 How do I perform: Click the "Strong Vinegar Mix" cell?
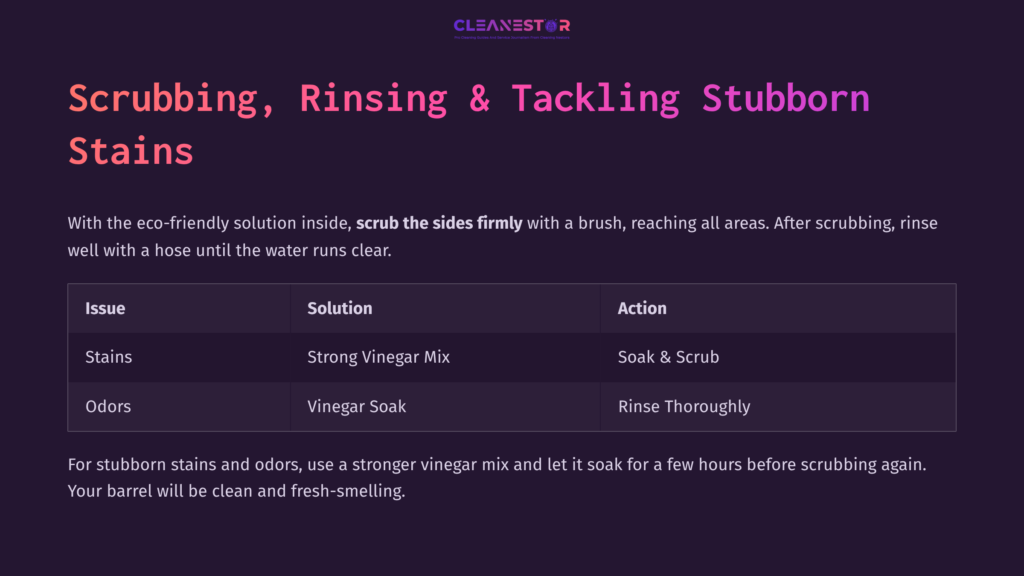click(x=378, y=357)
